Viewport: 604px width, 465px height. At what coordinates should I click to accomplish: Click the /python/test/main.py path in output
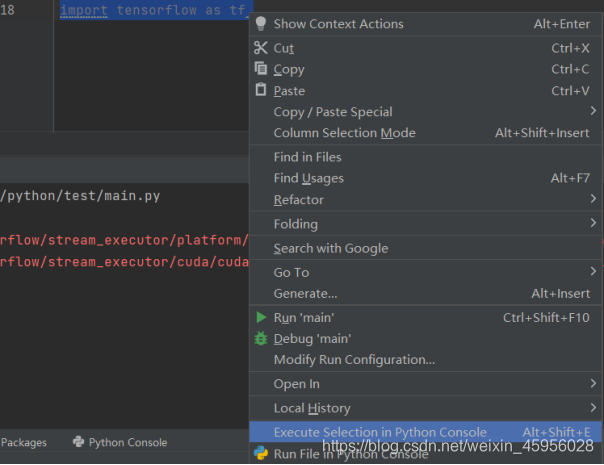pos(80,196)
